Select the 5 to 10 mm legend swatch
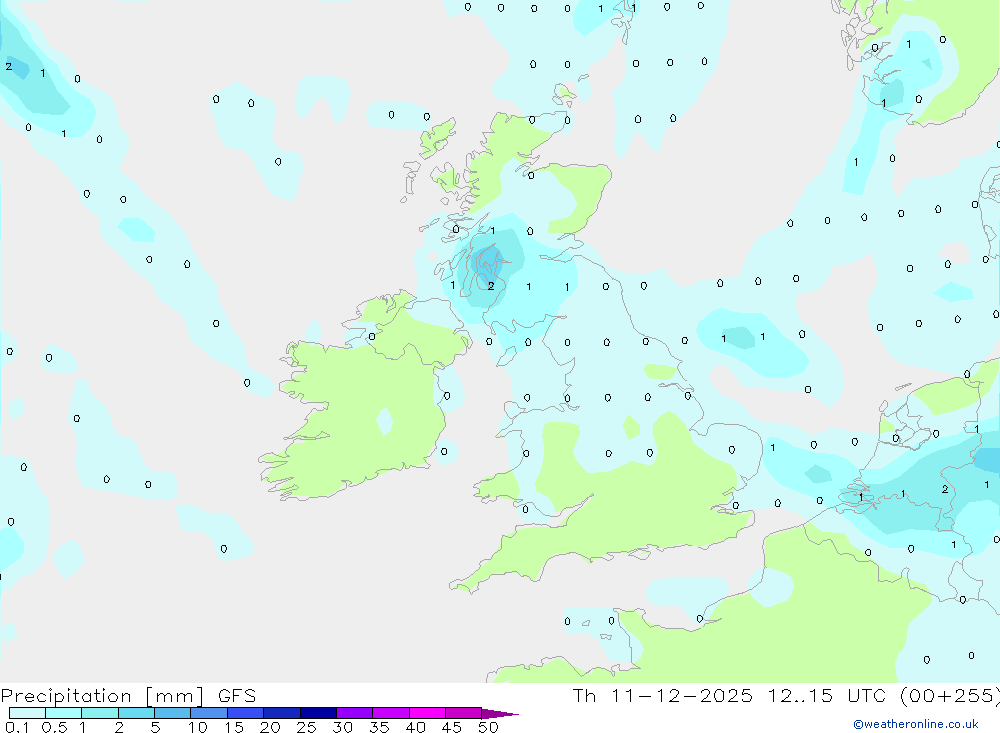 (x=172, y=713)
